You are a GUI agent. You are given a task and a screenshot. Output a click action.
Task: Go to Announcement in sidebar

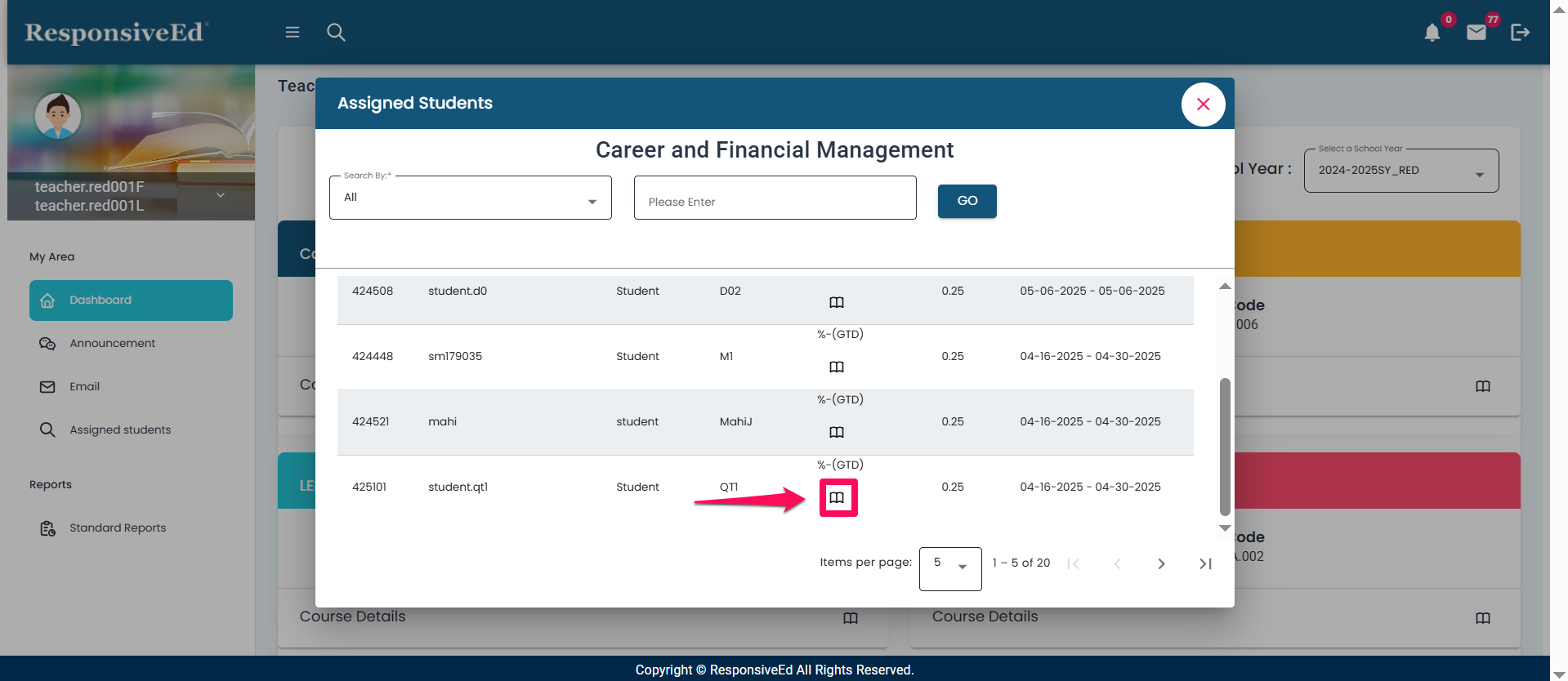112,344
